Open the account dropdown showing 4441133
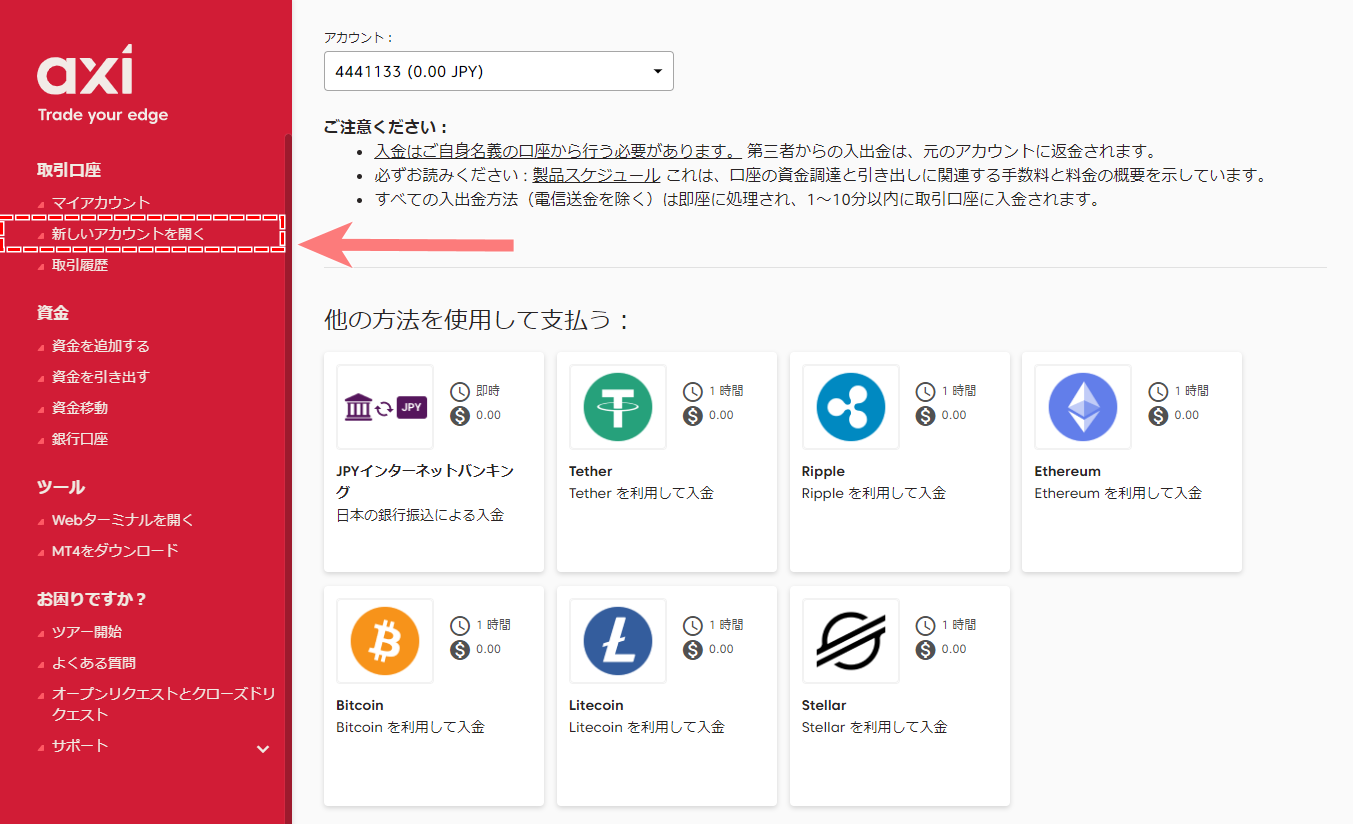Screen dimensions: 1353x824 pyautogui.click(x=499, y=71)
